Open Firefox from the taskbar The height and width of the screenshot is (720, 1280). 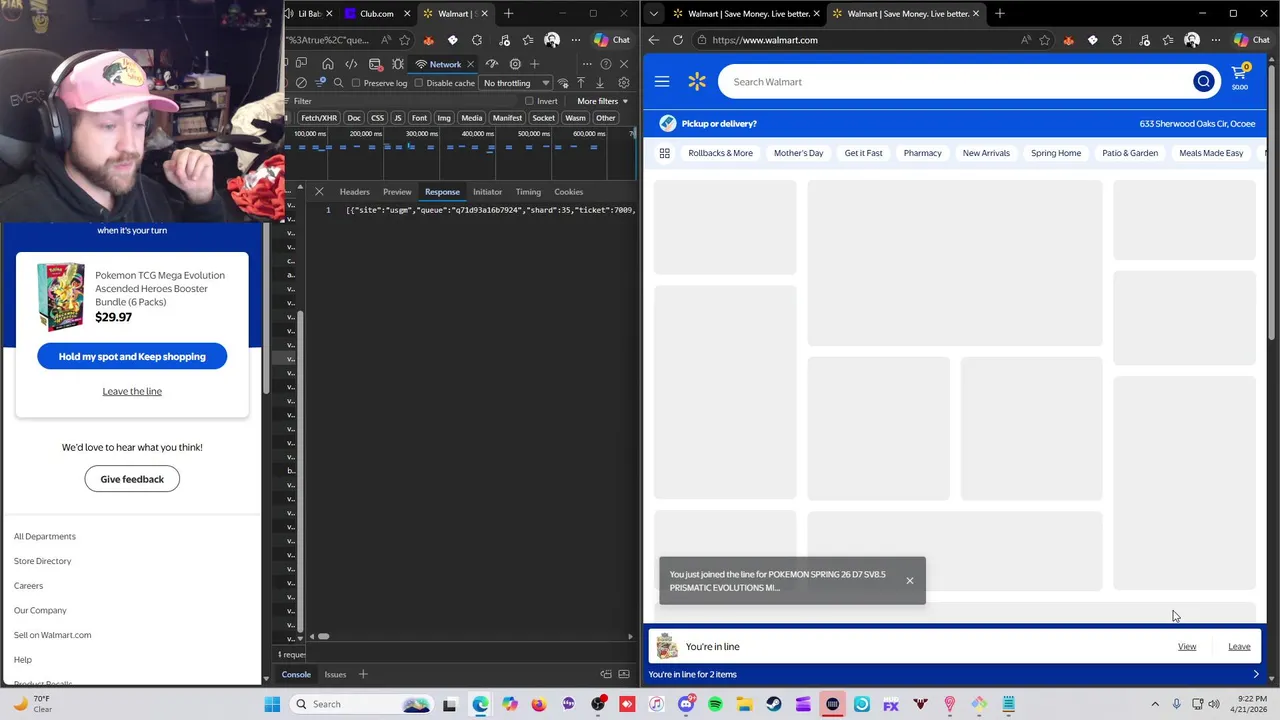tap(539, 704)
